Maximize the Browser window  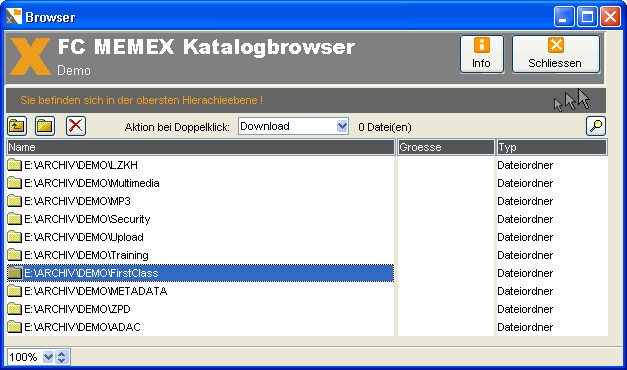click(587, 17)
